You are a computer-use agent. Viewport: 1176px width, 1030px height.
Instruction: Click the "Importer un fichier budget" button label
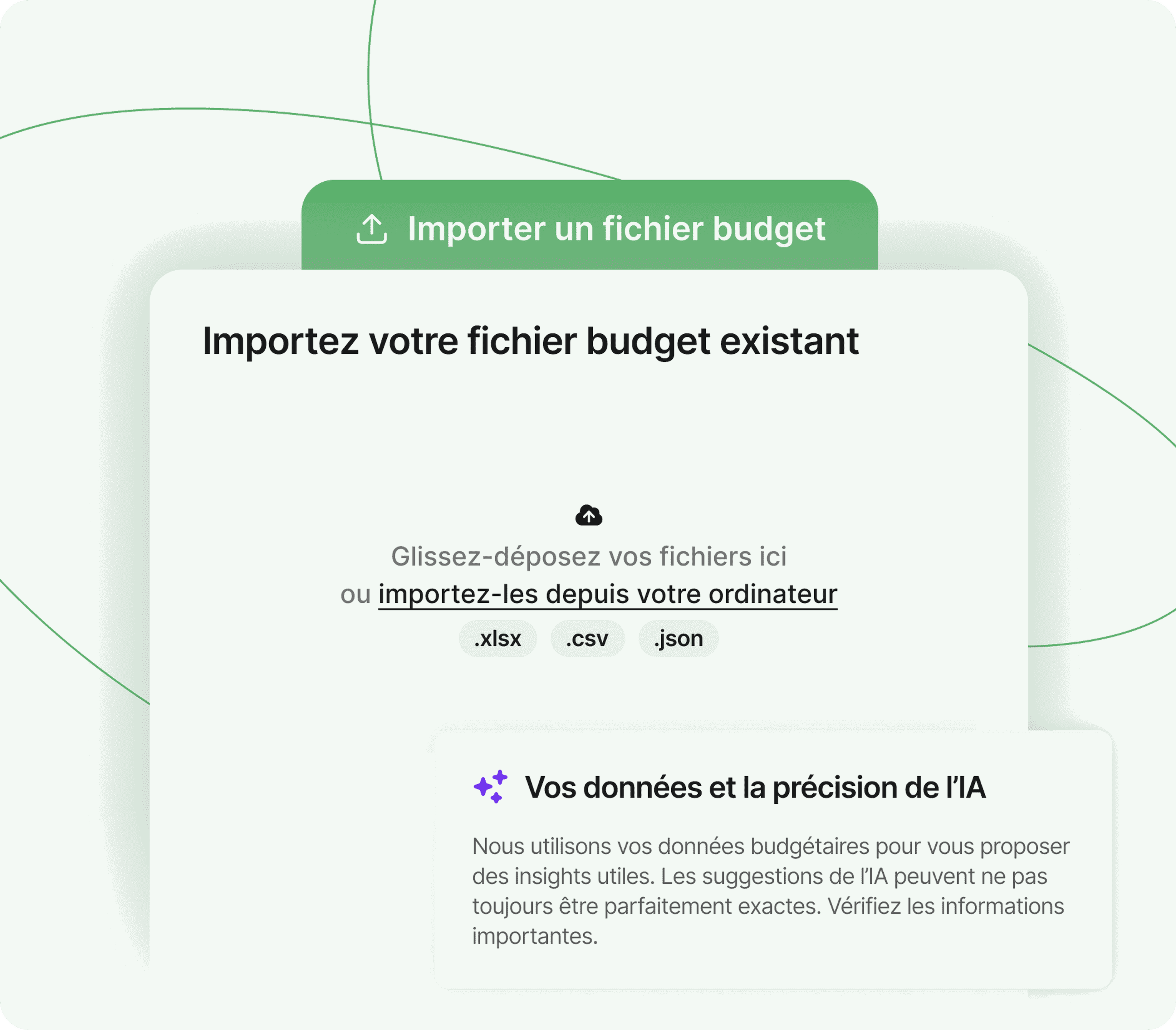[x=617, y=229]
